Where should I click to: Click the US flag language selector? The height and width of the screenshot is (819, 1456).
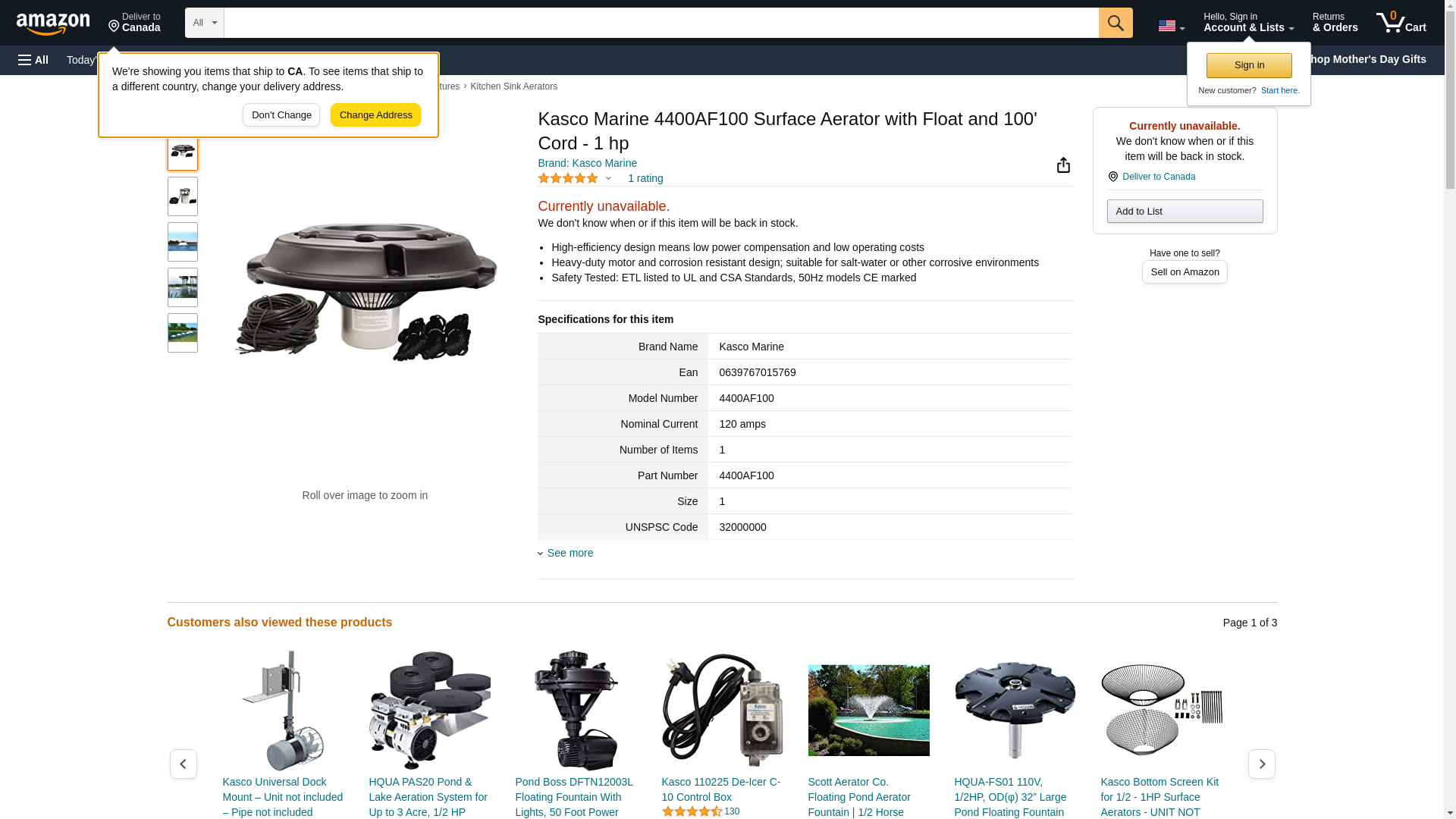point(1171,26)
